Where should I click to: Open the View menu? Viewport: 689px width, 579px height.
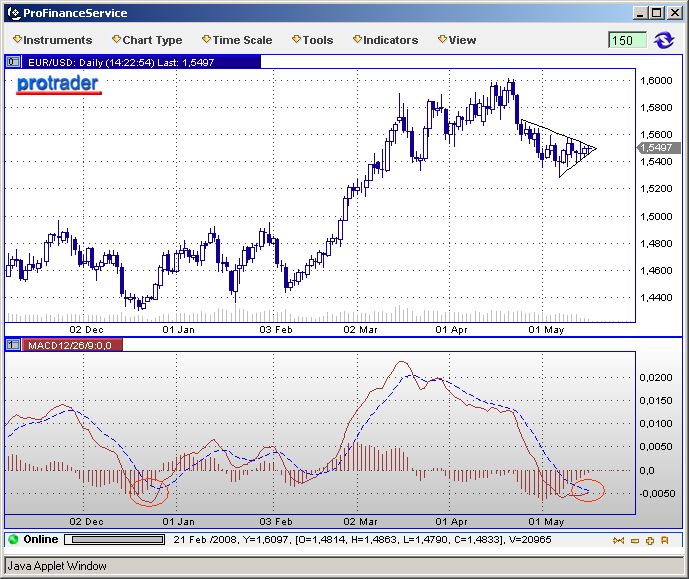point(457,40)
